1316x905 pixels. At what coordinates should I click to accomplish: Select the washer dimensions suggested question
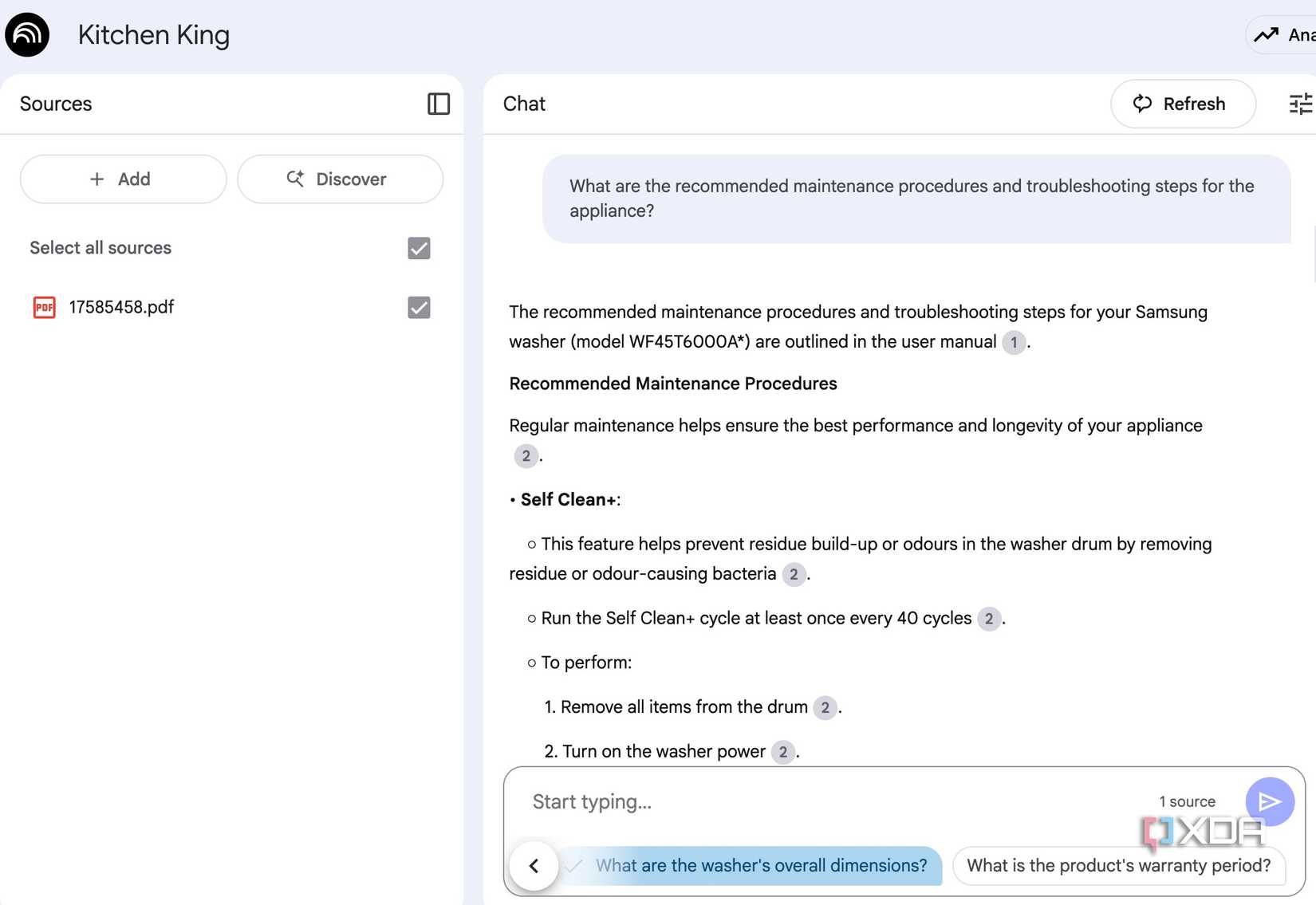point(760,866)
